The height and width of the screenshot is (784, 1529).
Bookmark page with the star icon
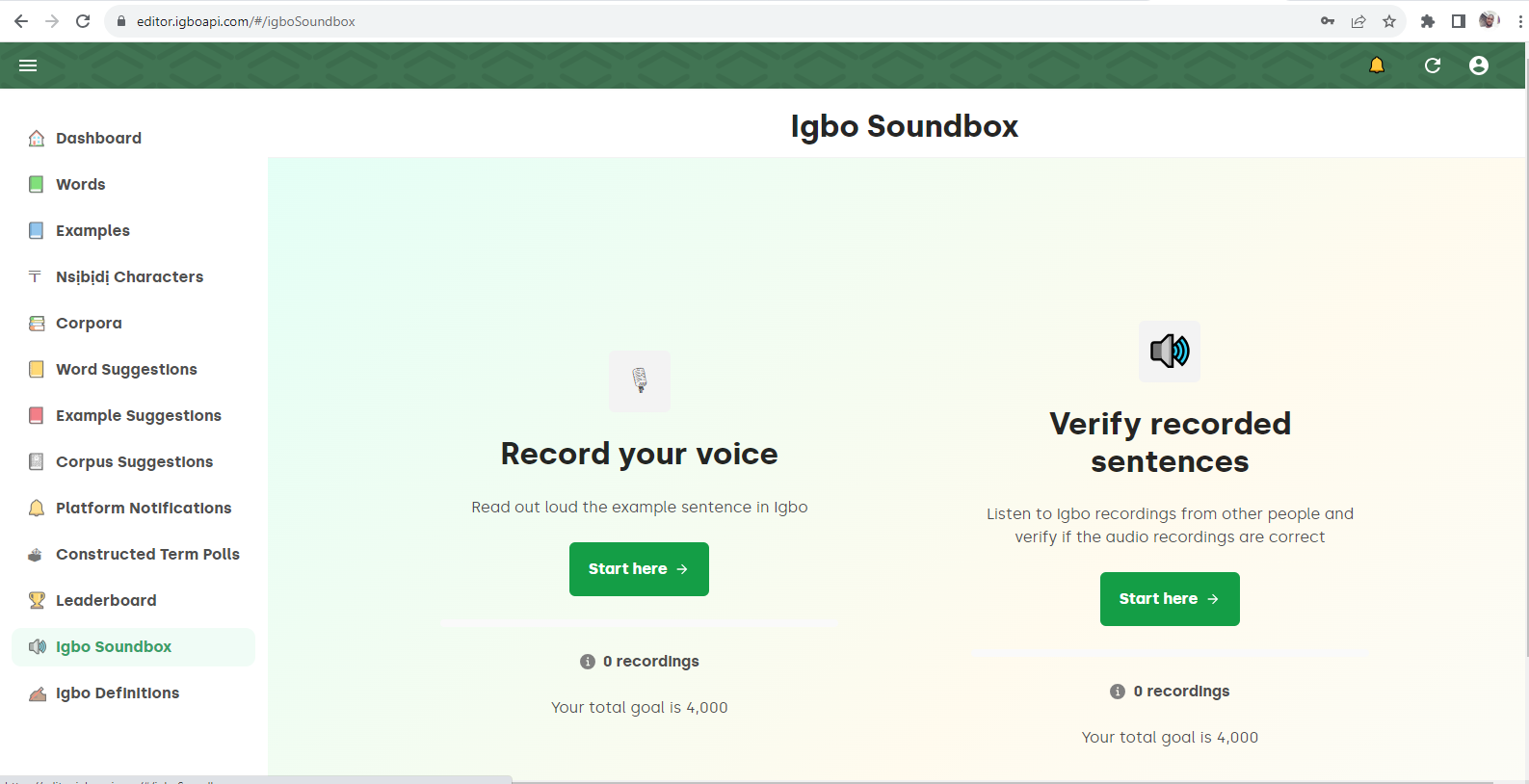tap(1389, 21)
